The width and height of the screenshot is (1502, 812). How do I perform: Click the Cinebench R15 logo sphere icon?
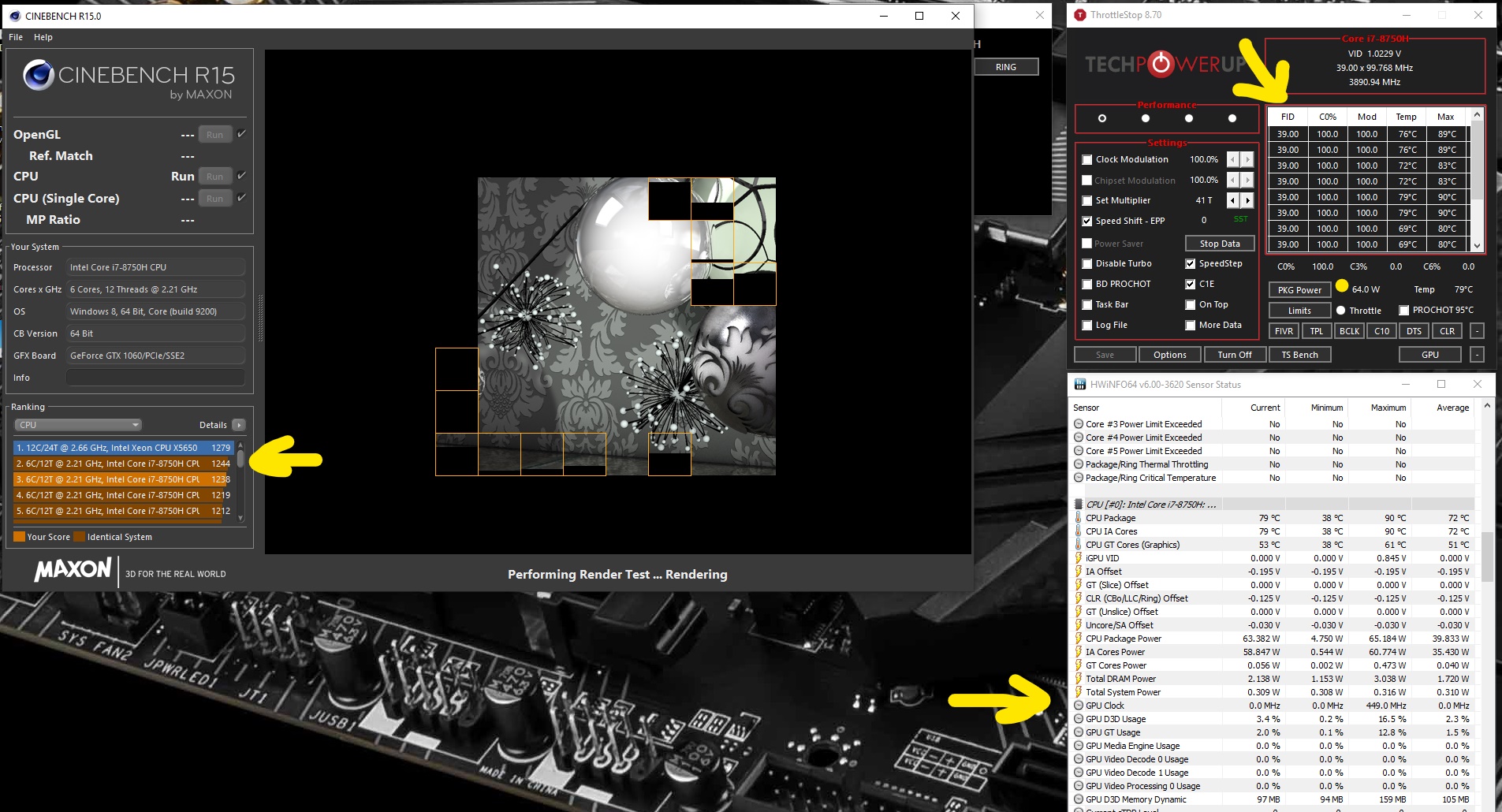[x=38, y=76]
